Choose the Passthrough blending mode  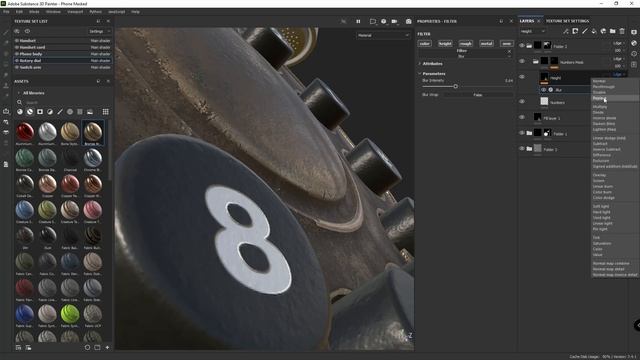(x=615, y=87)
